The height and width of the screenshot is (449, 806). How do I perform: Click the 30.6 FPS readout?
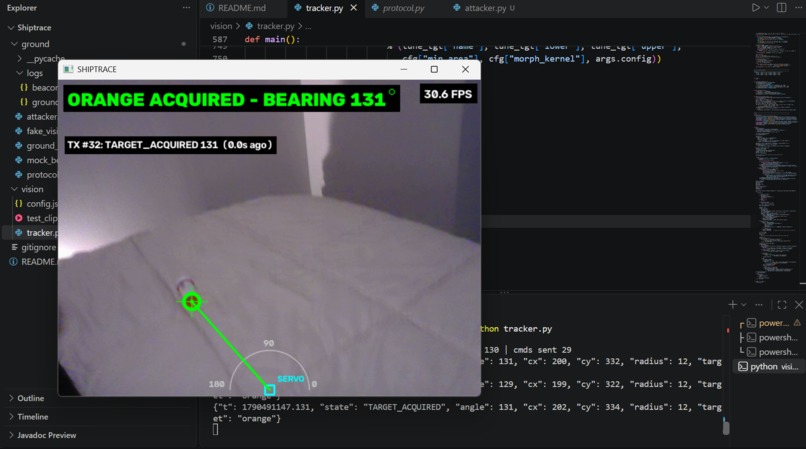448,94
